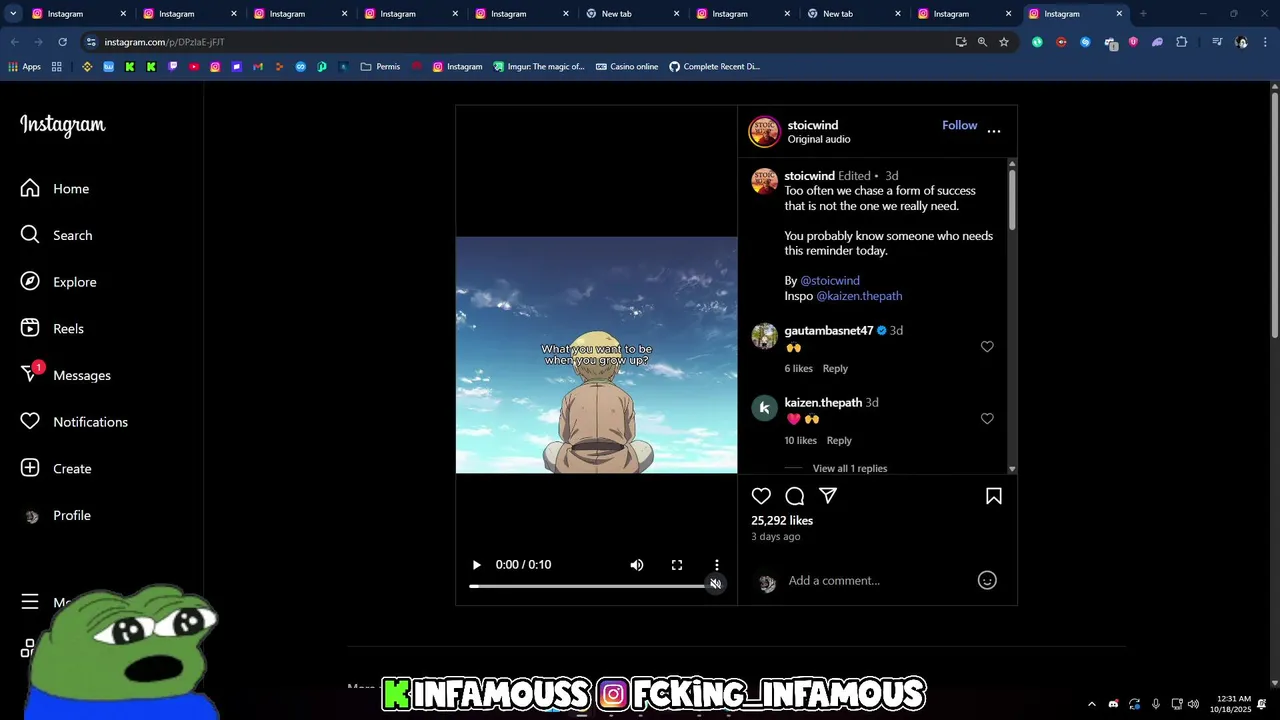The width and height of the screenshot is (1280, 720).
Task: Open @stoicwind mention link in caption
Action: 830,281
